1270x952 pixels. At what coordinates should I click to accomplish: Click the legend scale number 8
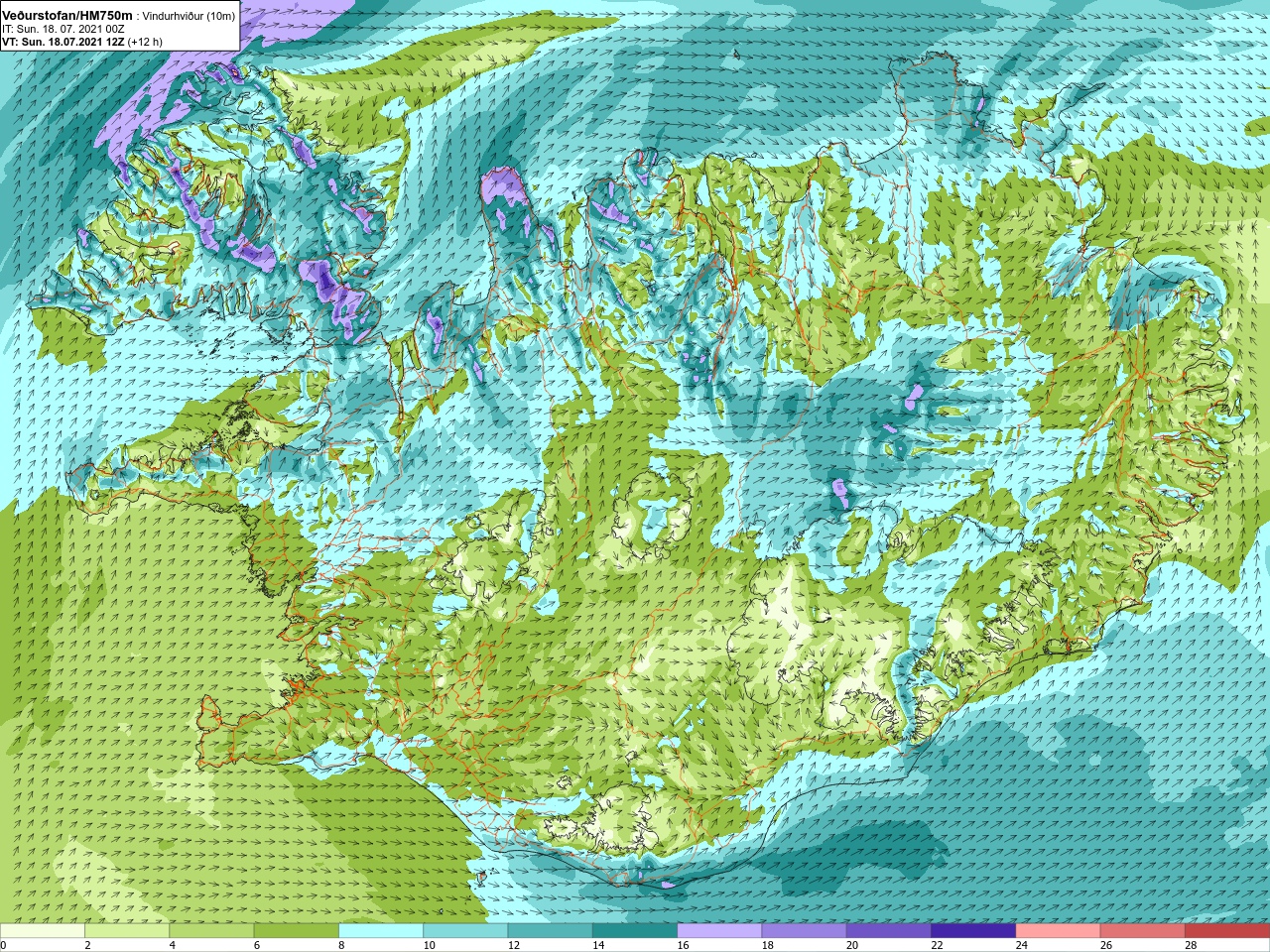[341, 945]
